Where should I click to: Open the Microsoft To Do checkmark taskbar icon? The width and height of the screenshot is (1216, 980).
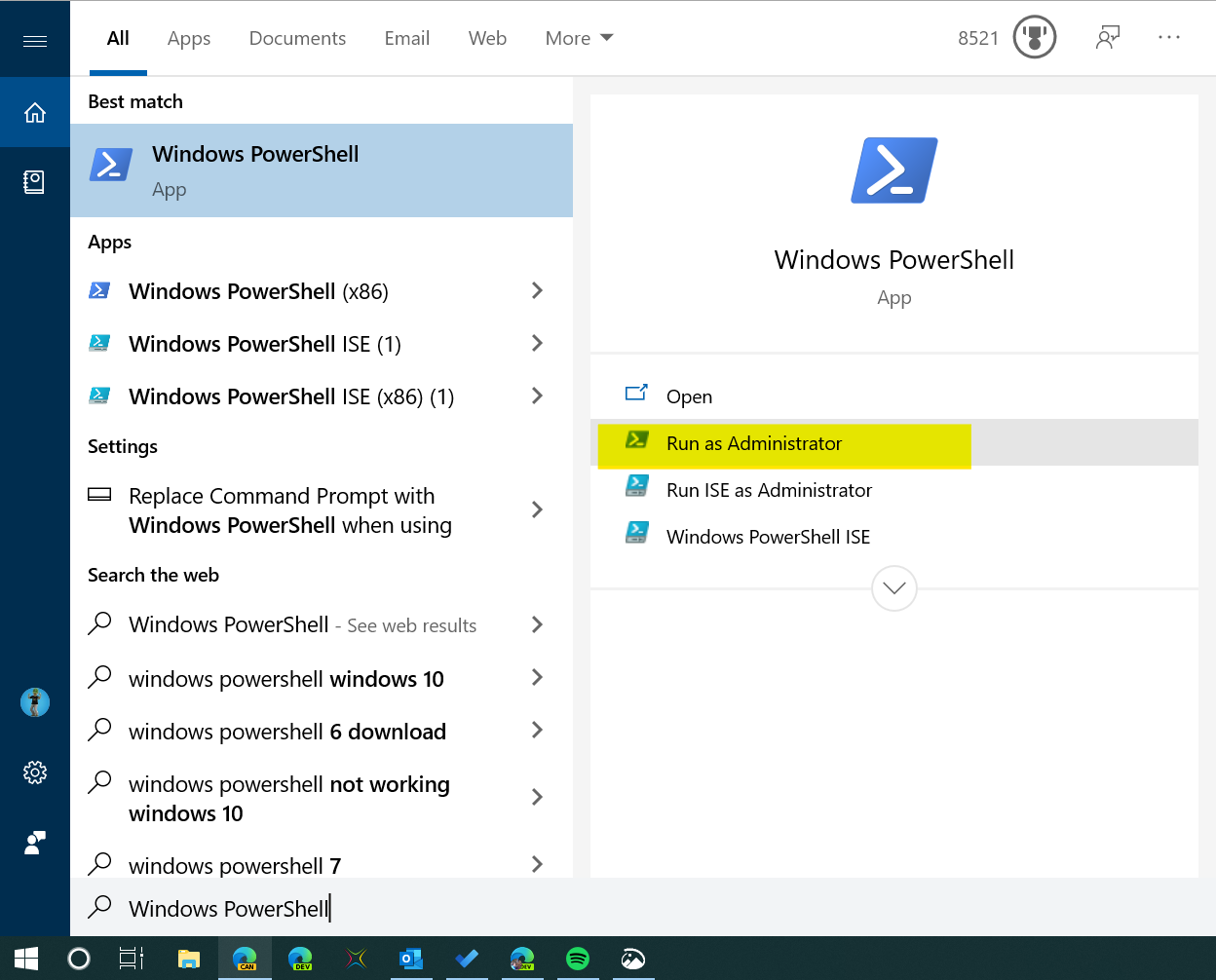point(467,959)
